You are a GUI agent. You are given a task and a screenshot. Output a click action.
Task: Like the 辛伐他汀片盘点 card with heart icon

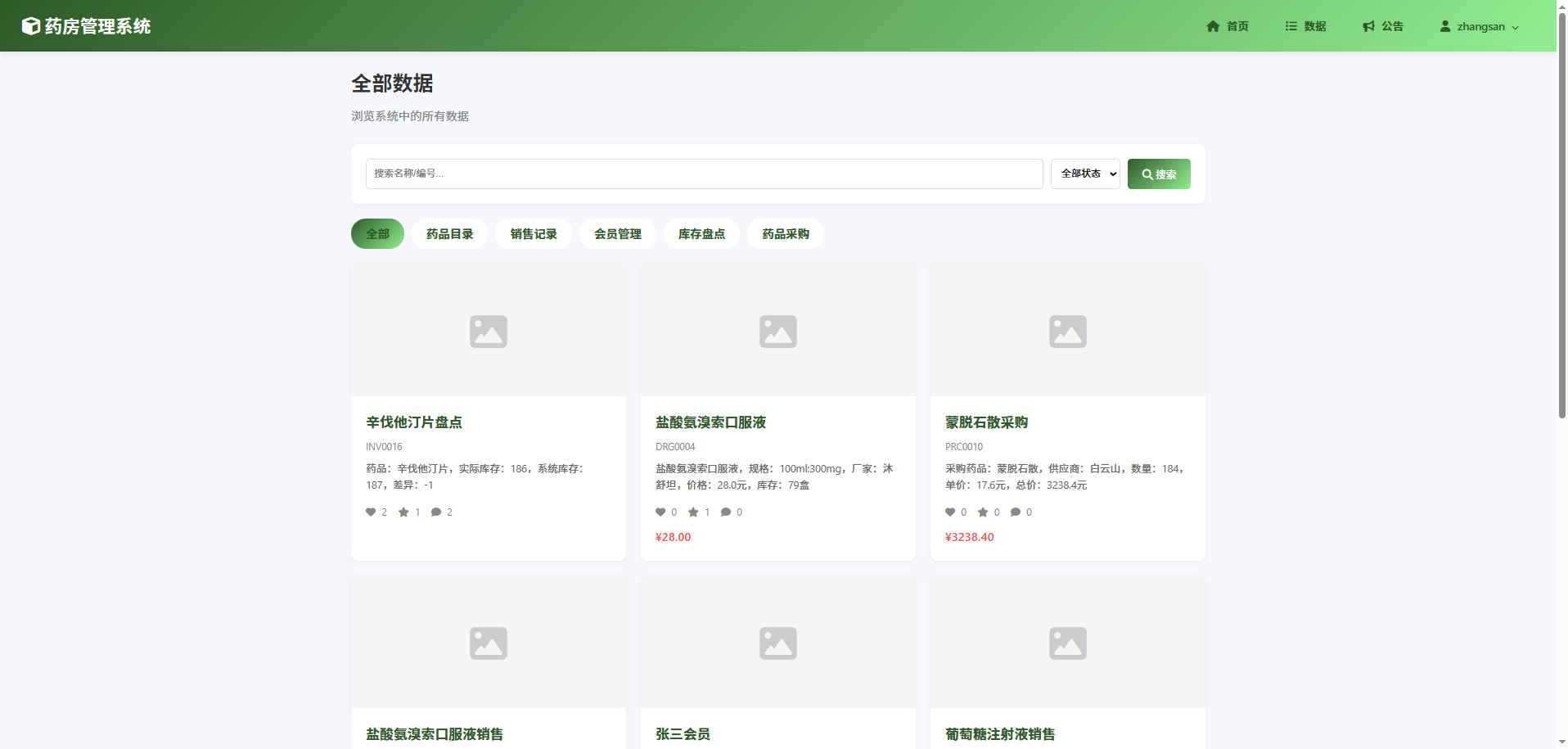[x=371, y=512]
